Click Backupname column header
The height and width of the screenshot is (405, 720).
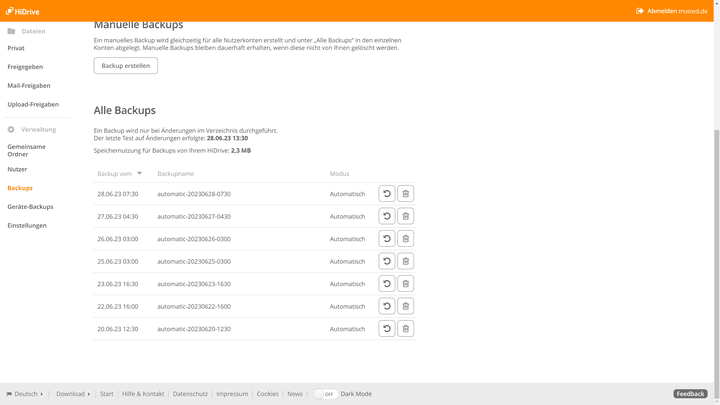175,174
